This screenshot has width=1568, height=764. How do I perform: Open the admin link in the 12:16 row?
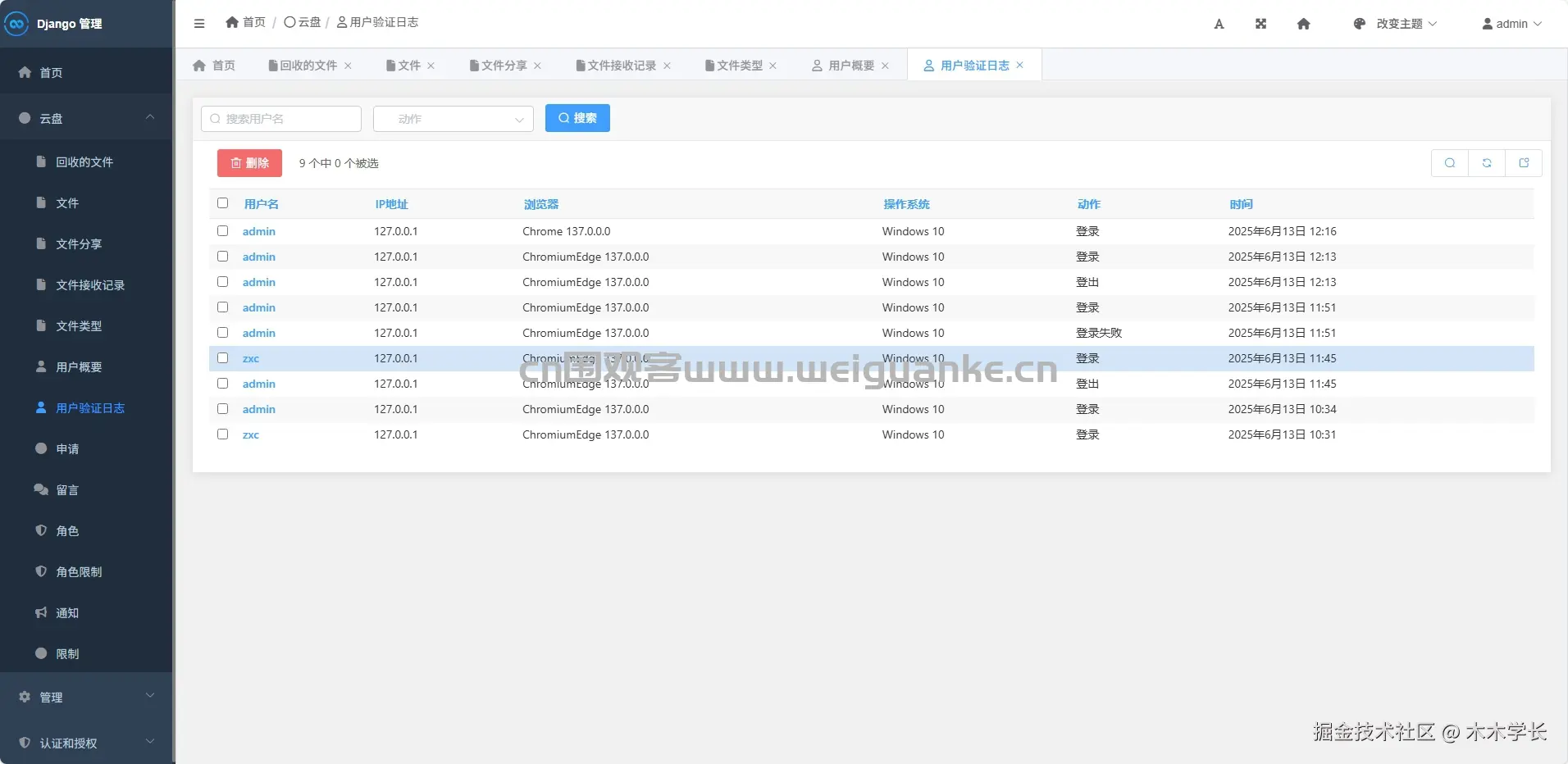[x=259, y=231]
